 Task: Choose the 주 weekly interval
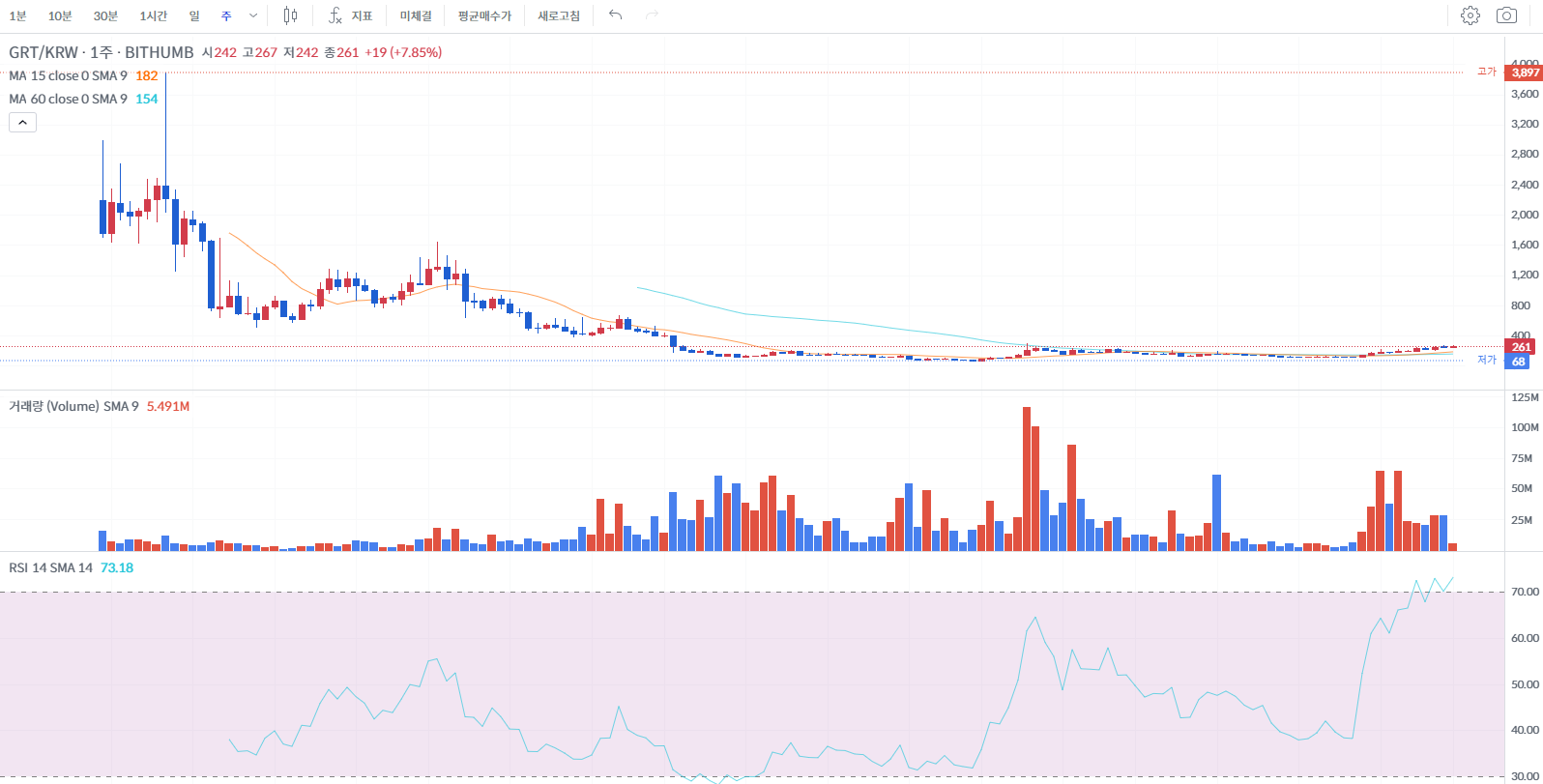click(x=226, y=15)
